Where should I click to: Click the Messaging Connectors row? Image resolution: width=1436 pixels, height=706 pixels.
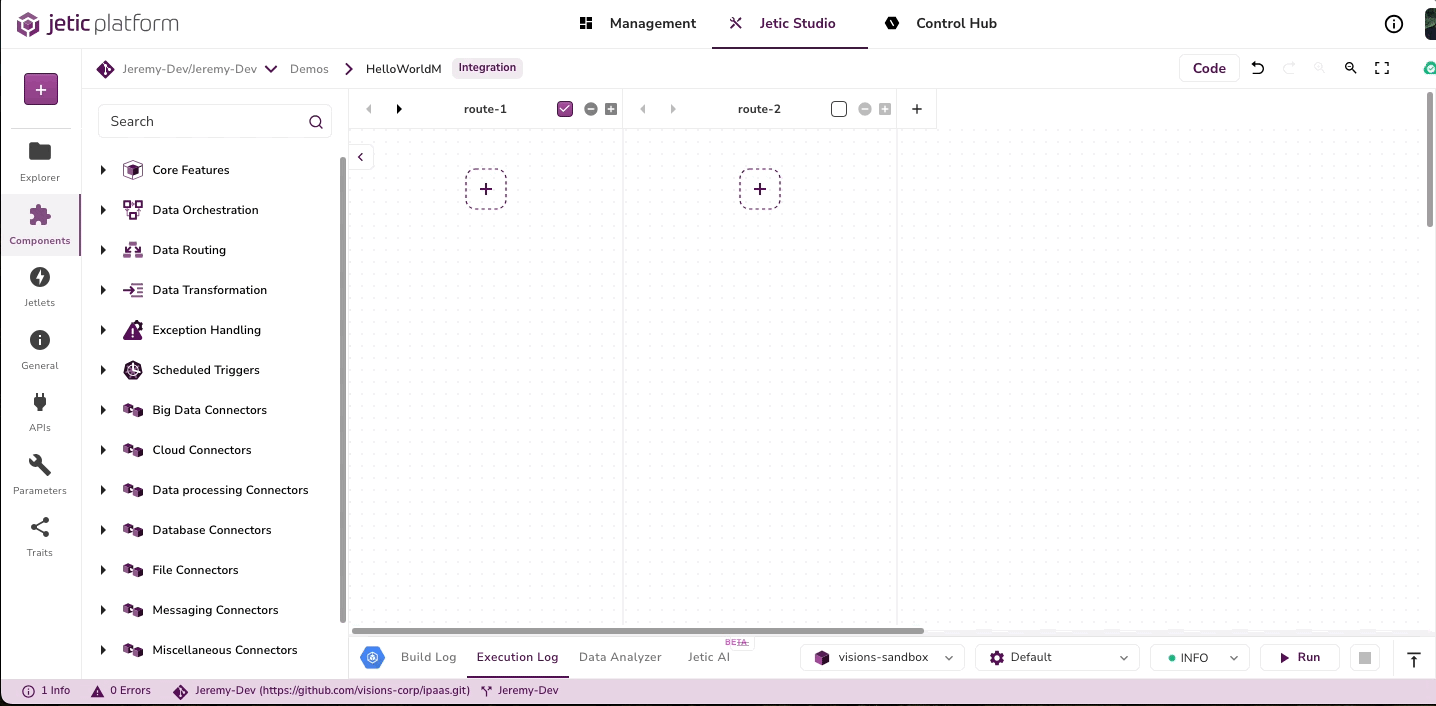pyautogui.click(x=215, y=610)
